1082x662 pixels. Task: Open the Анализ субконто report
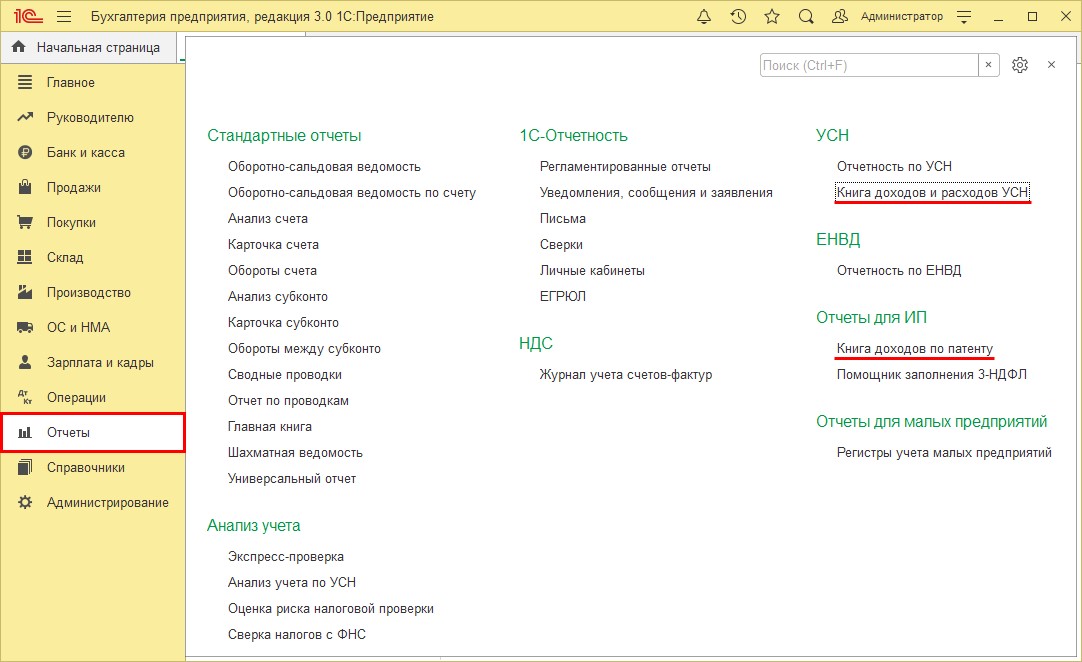(278, 296)
